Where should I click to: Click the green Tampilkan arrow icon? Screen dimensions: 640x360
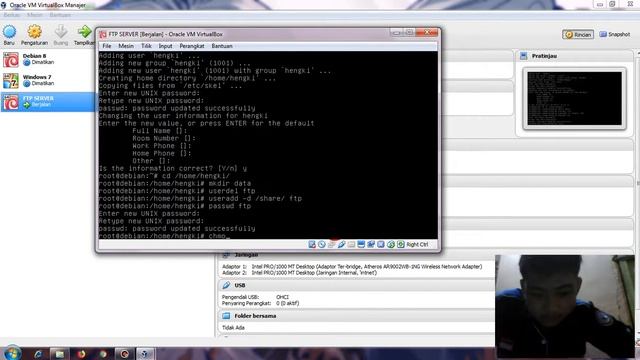coord(84,31)
